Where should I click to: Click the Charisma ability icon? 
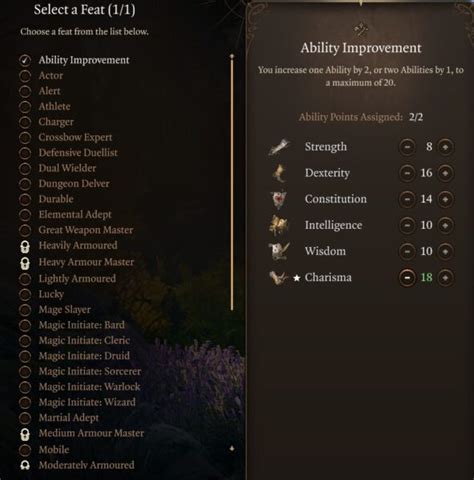279,277
